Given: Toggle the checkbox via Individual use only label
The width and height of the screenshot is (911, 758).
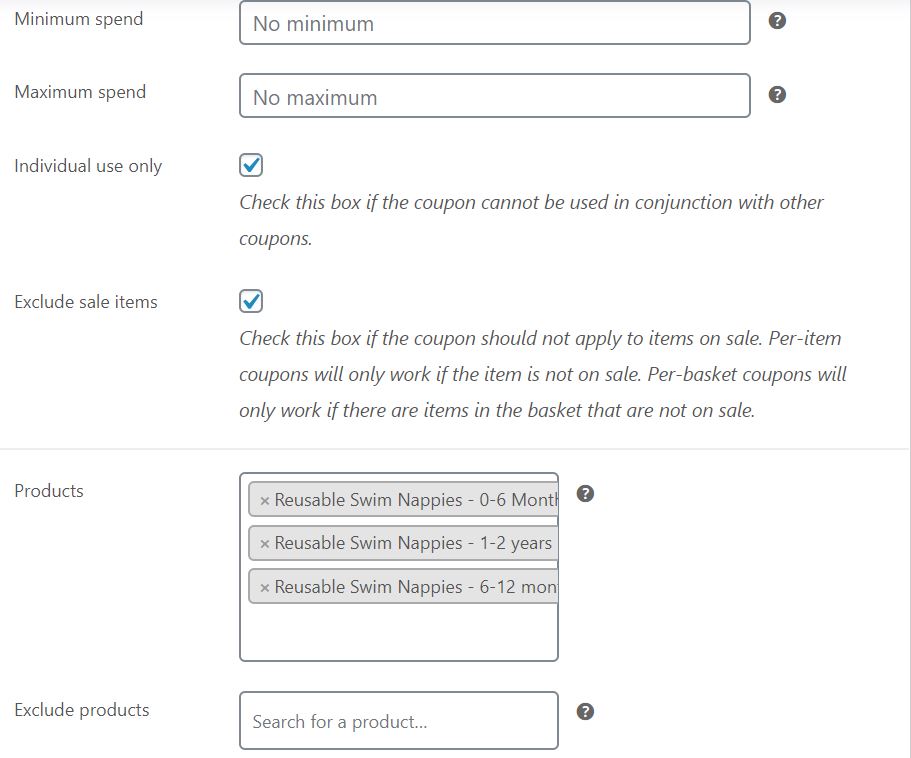Looking at the screenshot, I should [87, 166].
